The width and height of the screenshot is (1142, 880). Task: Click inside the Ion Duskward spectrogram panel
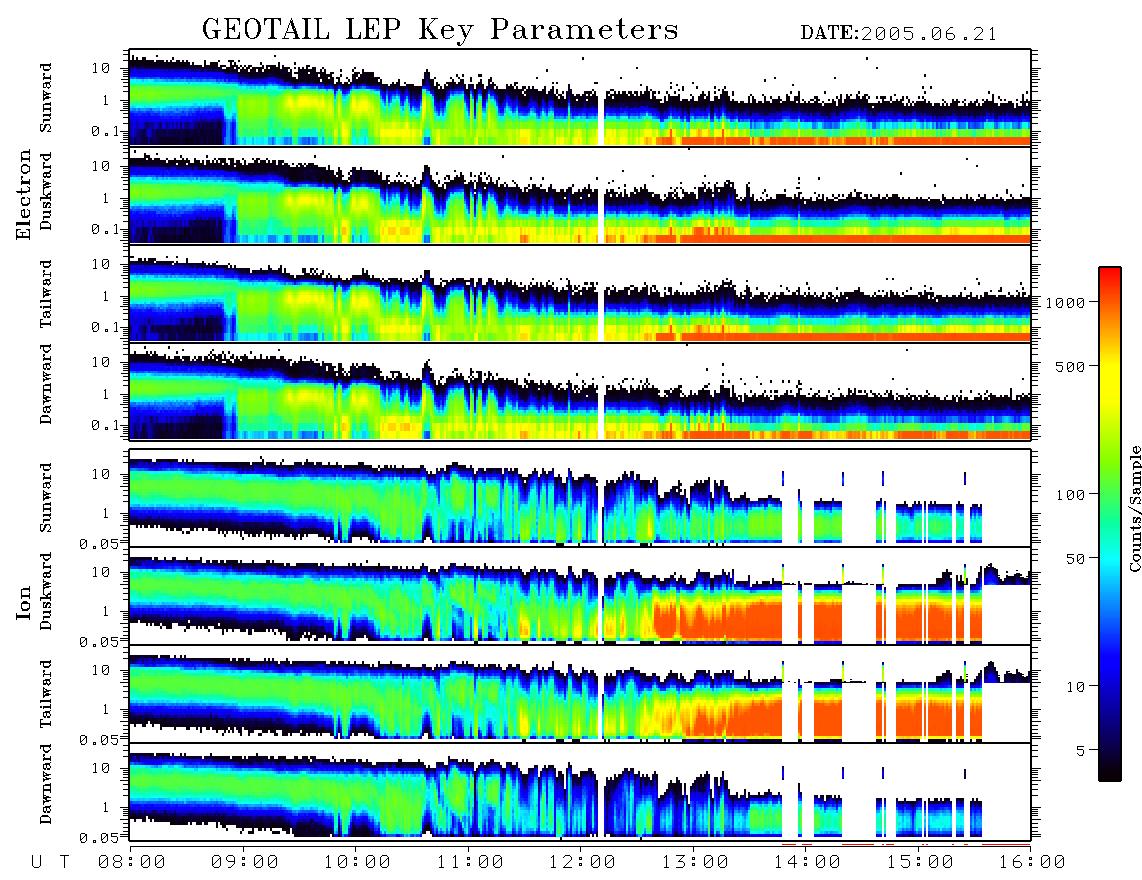(580, 596)
